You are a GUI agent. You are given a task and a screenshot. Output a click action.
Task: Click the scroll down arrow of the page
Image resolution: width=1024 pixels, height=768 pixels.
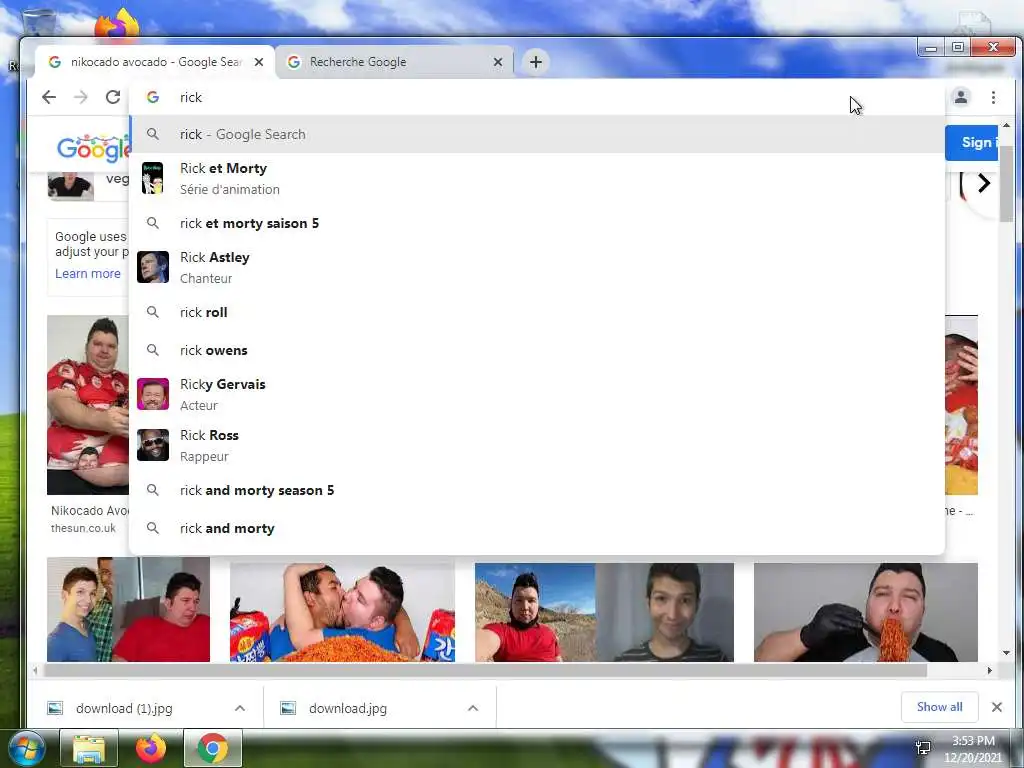pos(1006,653)
